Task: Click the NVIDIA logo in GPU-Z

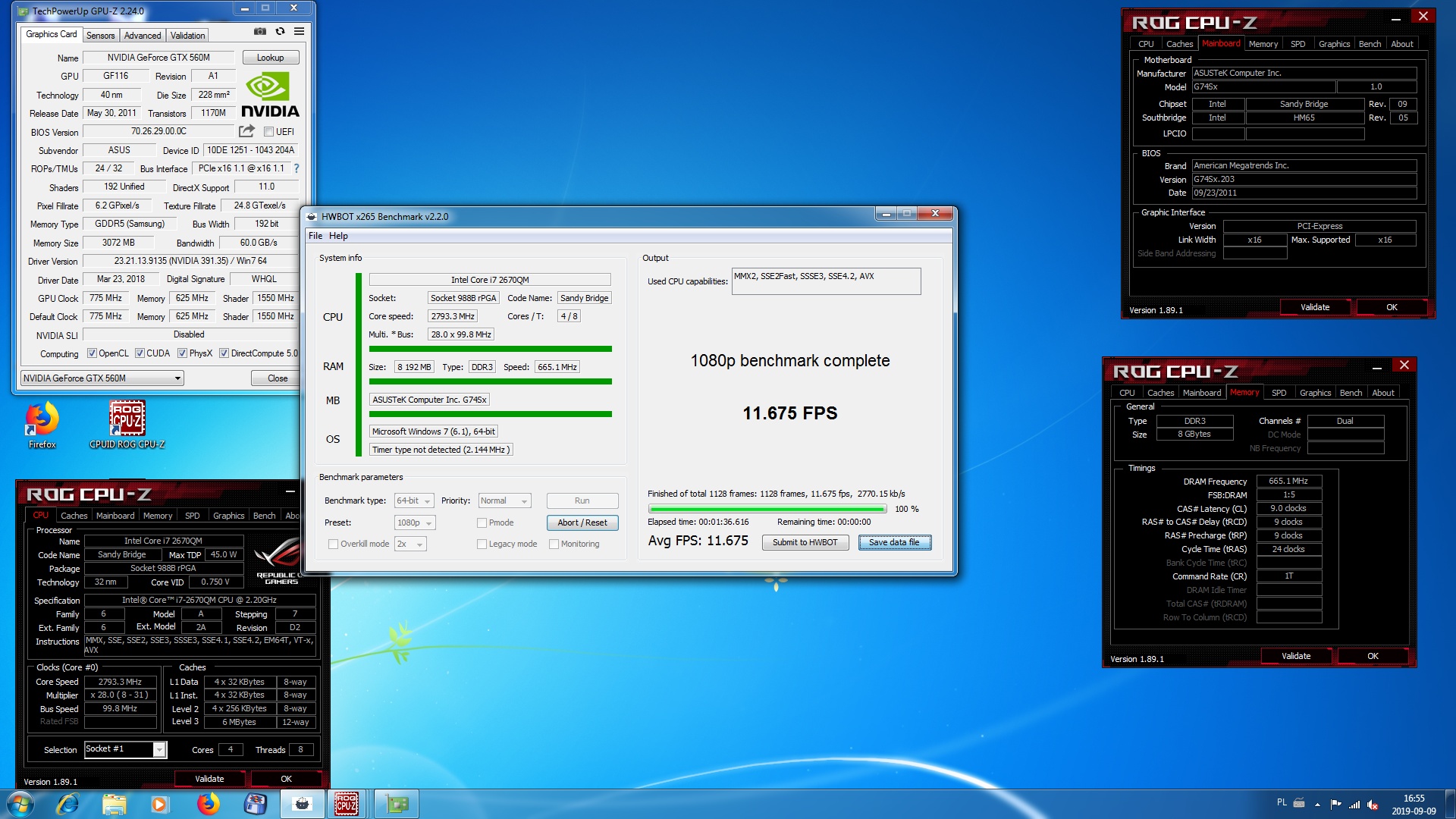Action: pos(270,95)
